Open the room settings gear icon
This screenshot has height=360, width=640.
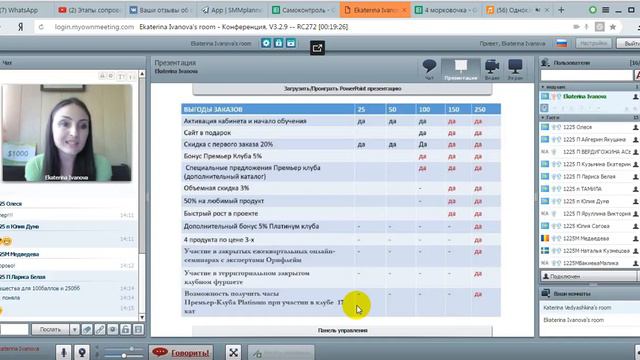click(x=266, y=43)
